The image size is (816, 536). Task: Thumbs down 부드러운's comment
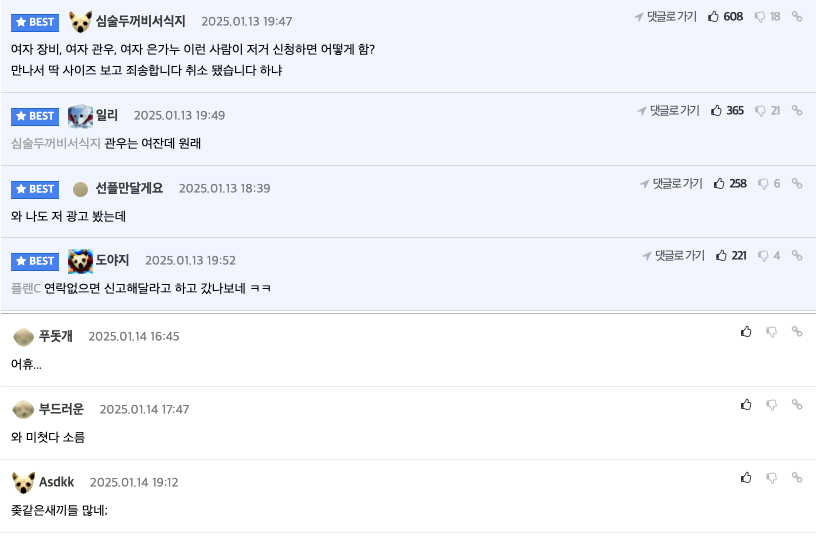(772, 405)
